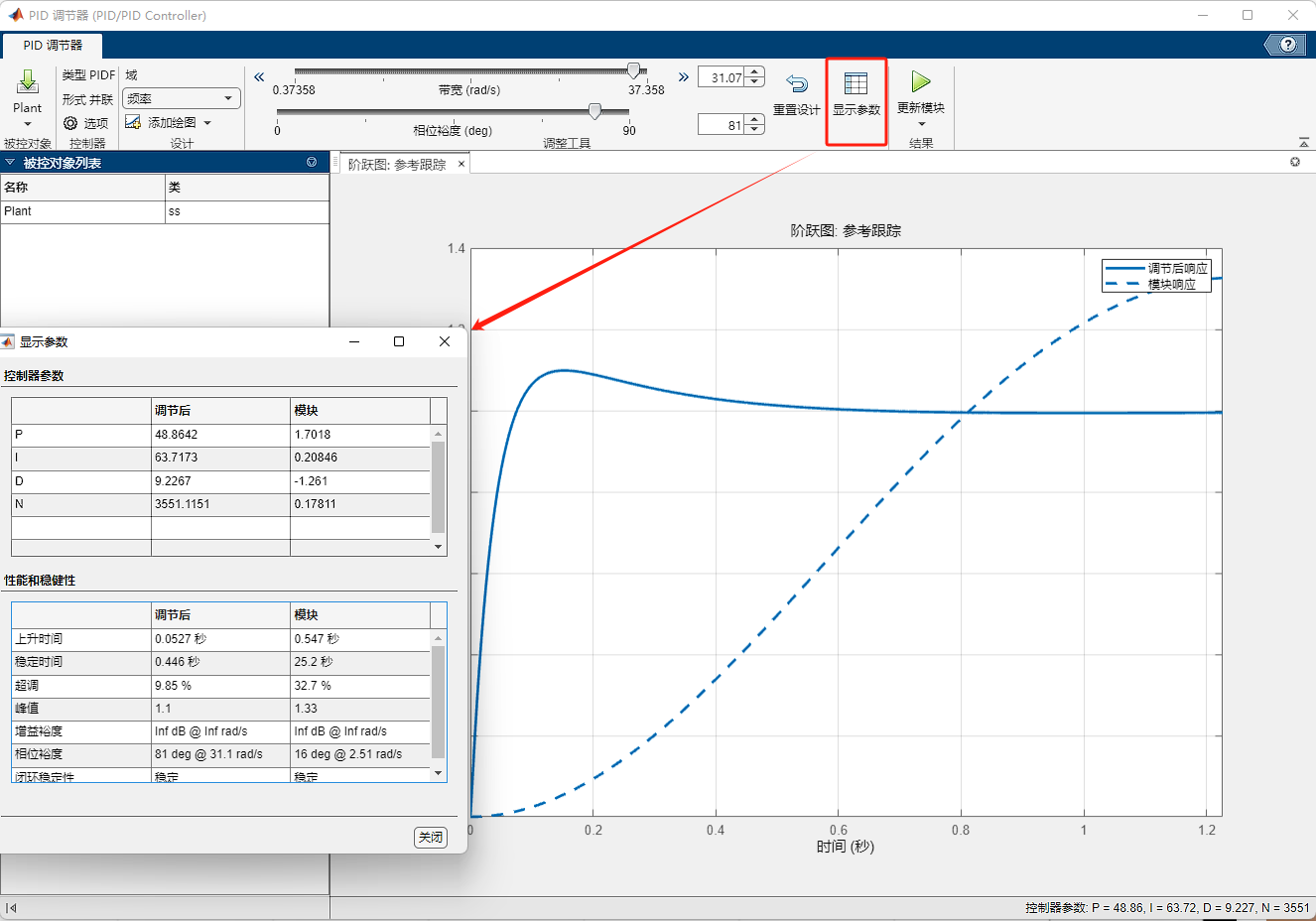The width and height of the screenshot is (1316, 921).
Task: Click the tuned I value 63.7173
Action: click(x=177, y=458)
